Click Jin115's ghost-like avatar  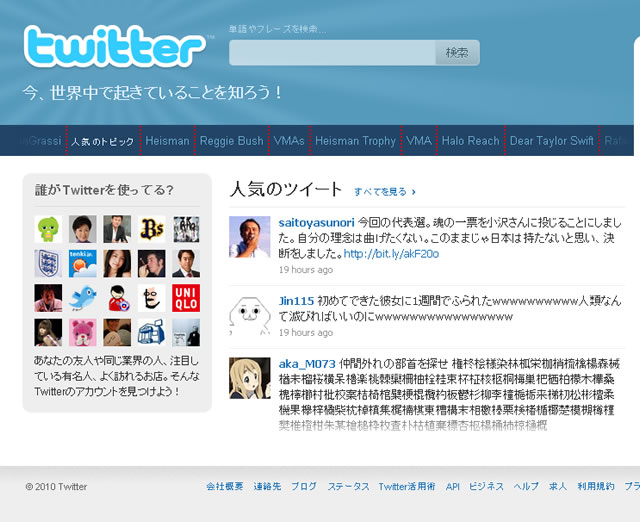pos(249,315)
